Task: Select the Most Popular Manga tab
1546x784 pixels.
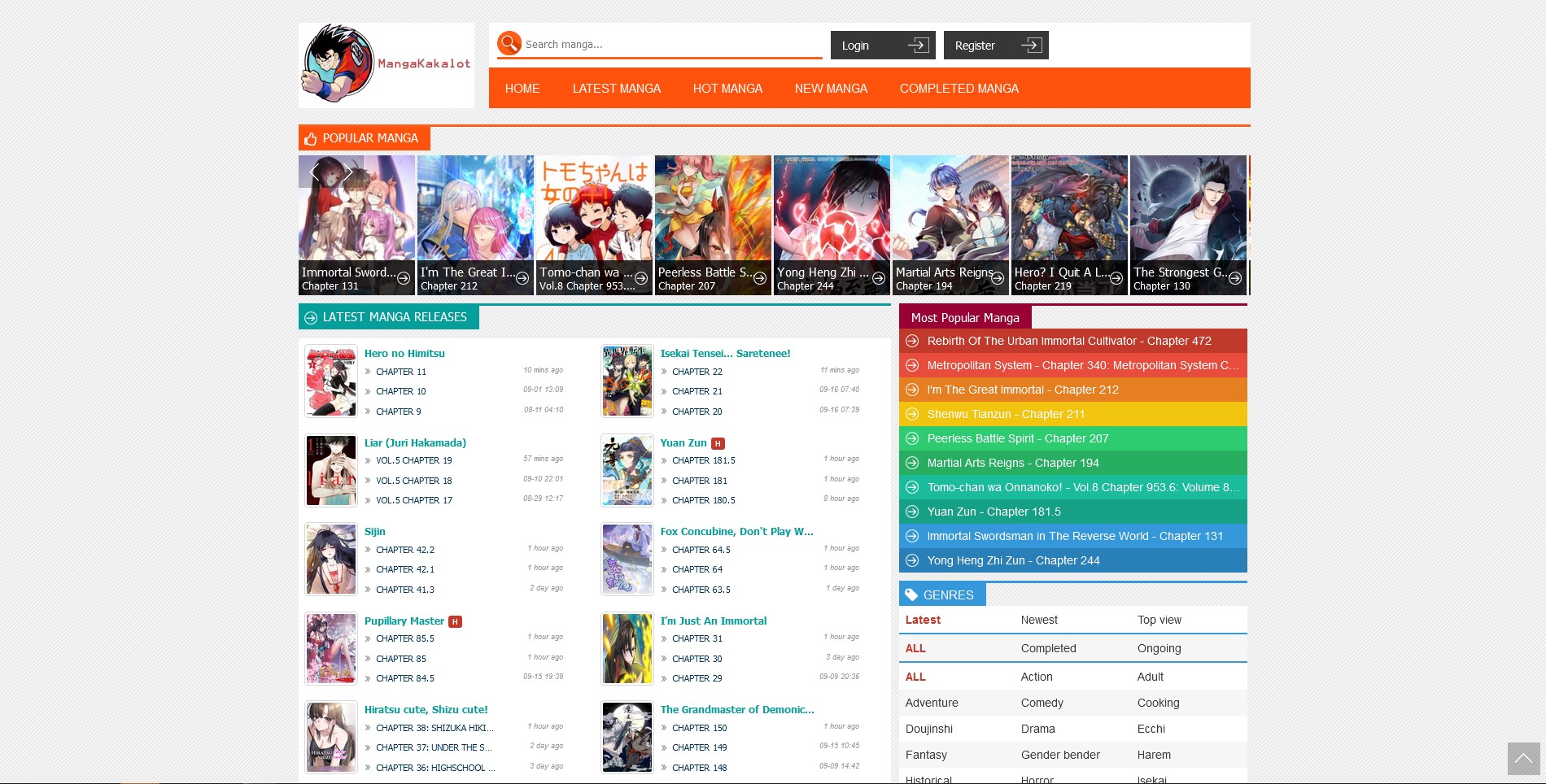Action: click(965, 318)
